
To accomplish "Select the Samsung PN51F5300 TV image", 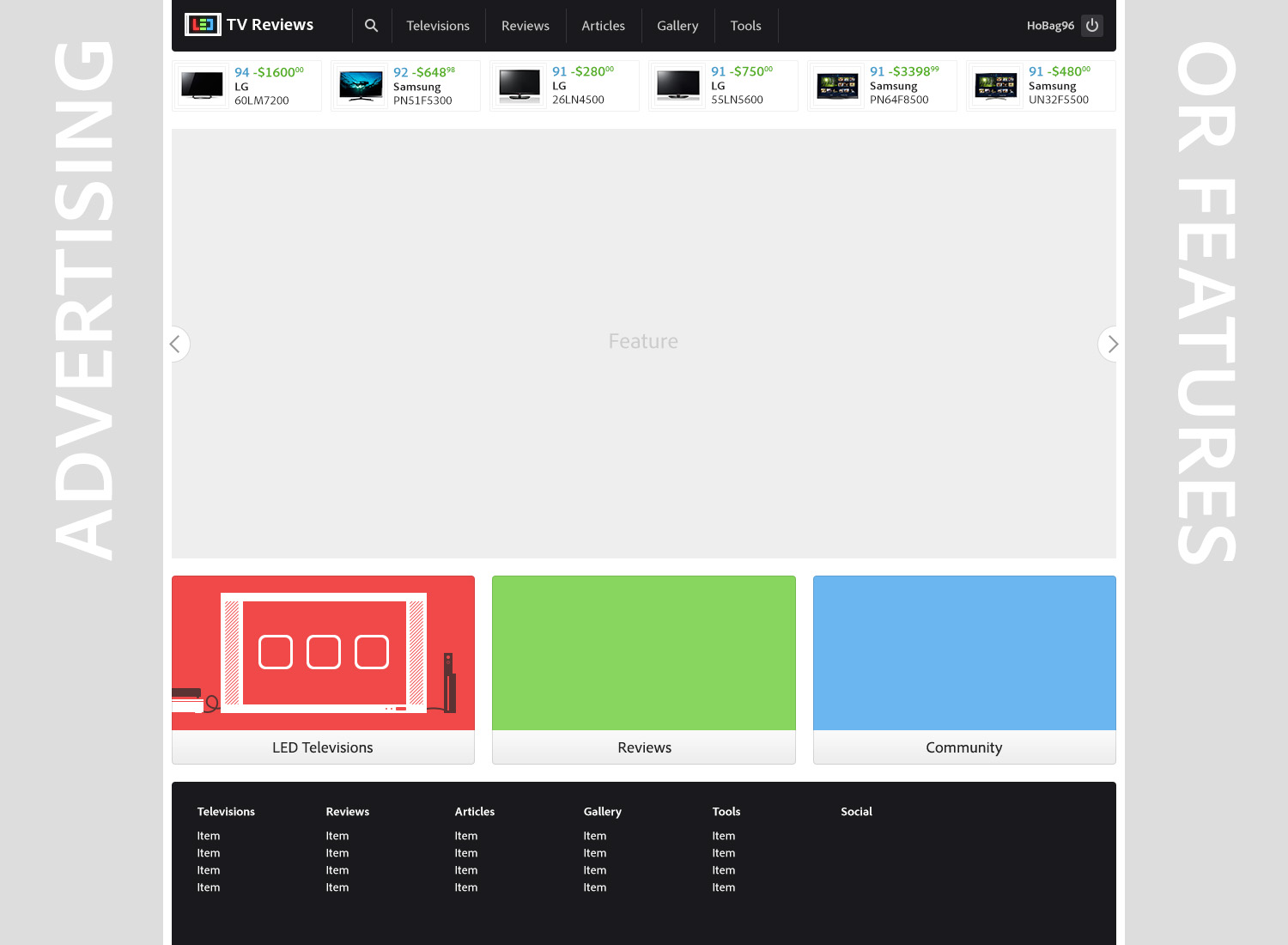I will pyautogui.click(x=361, y=86).
